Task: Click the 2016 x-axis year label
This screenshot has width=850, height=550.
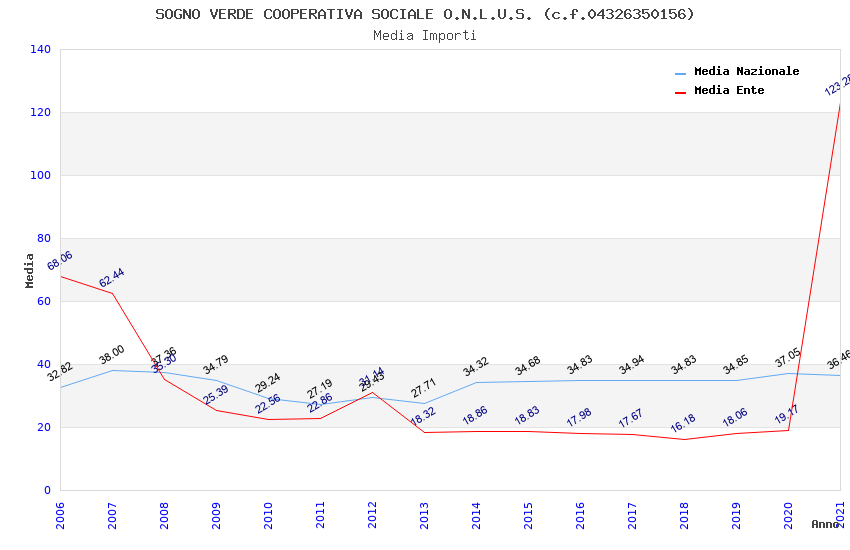Action: pyautogui.click(x=580, y=515)
